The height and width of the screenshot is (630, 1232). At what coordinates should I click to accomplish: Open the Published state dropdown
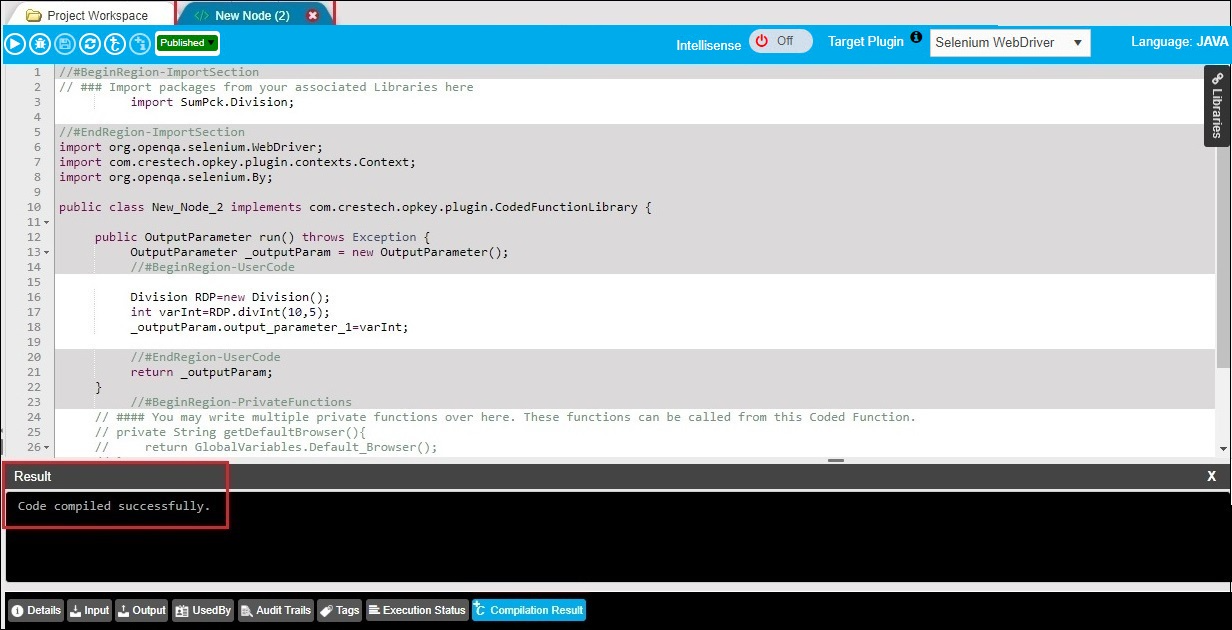pos(187,43)
